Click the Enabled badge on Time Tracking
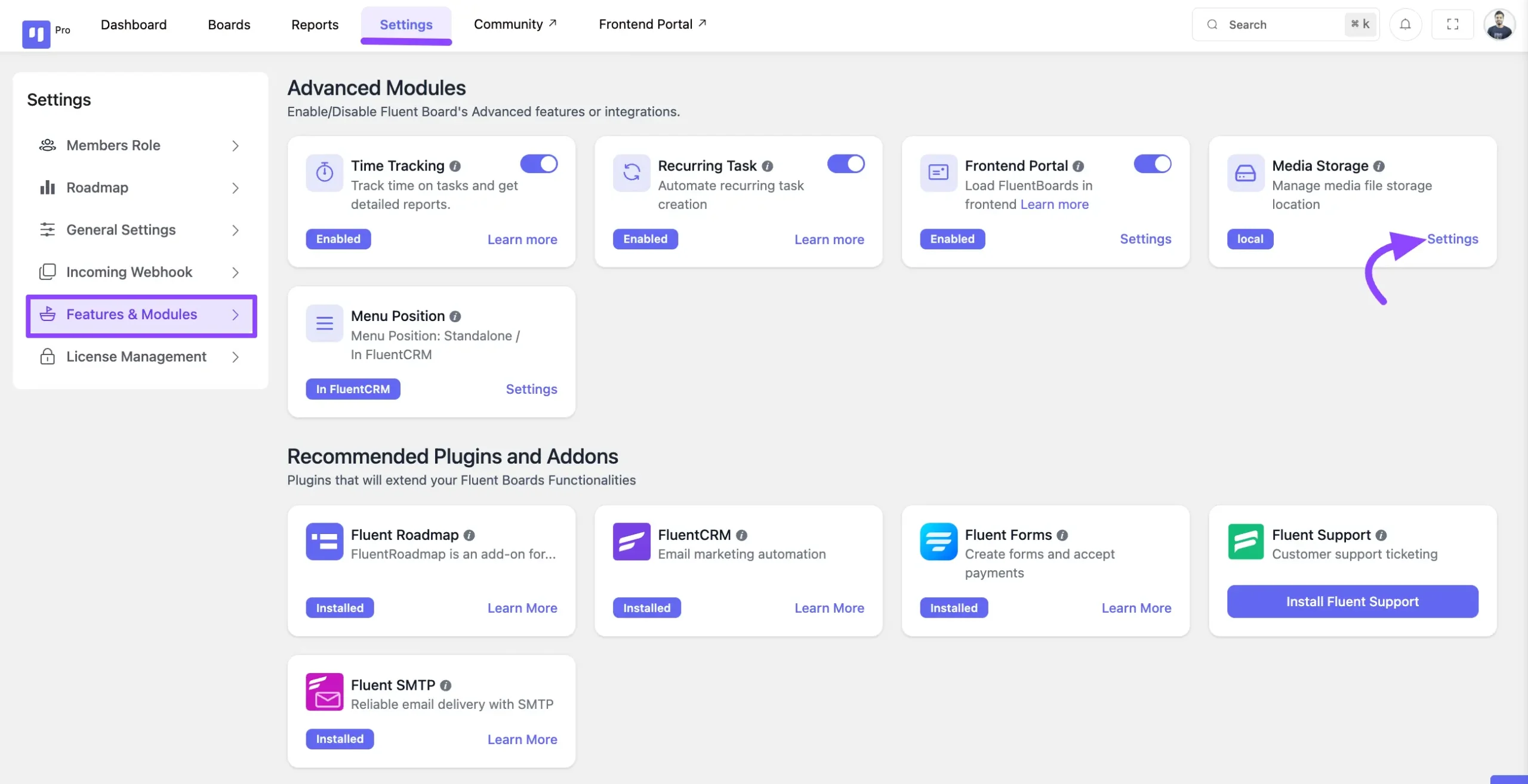Image resolution: width=1528 pixels, height=784 pixels. (338, 239)
